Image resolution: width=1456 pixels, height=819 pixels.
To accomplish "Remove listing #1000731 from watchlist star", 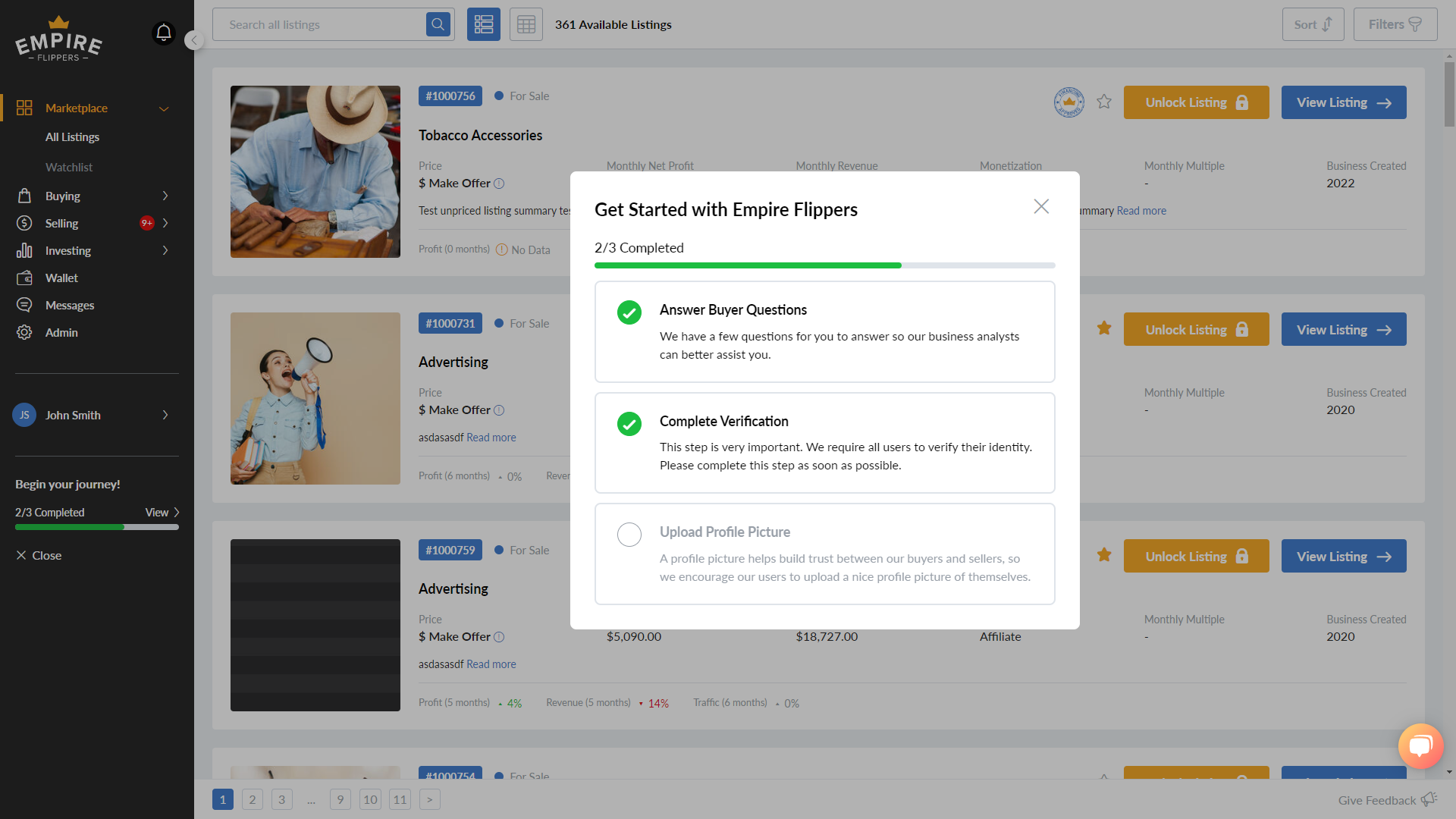I will coord(1104,328).
